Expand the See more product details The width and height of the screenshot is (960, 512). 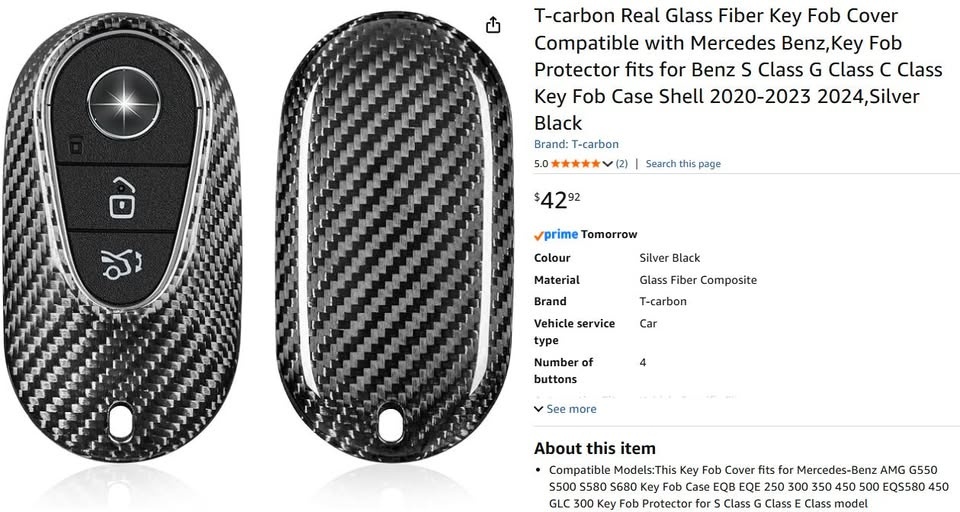(565, 409)
